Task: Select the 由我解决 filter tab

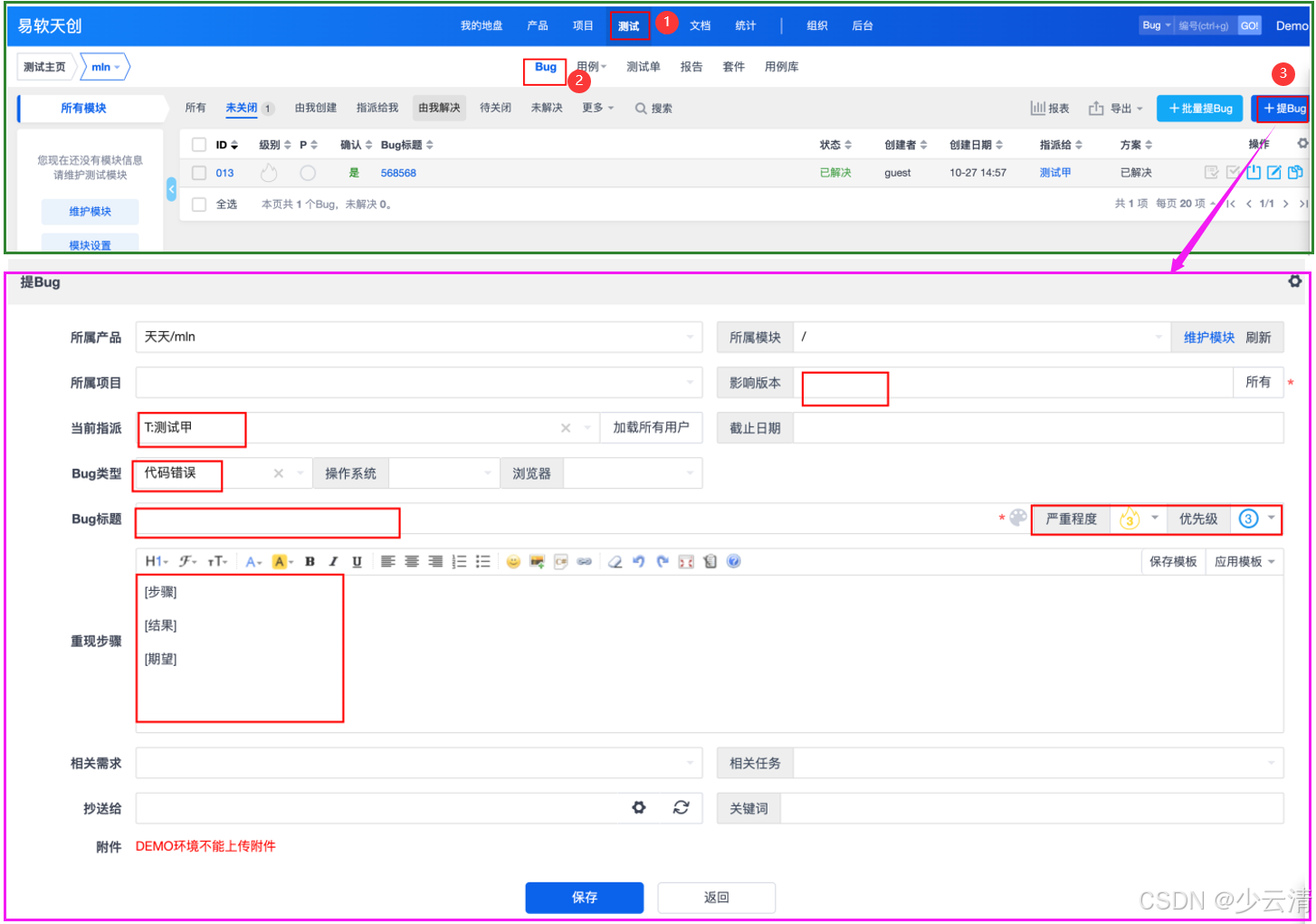Action: pos(439,108)
